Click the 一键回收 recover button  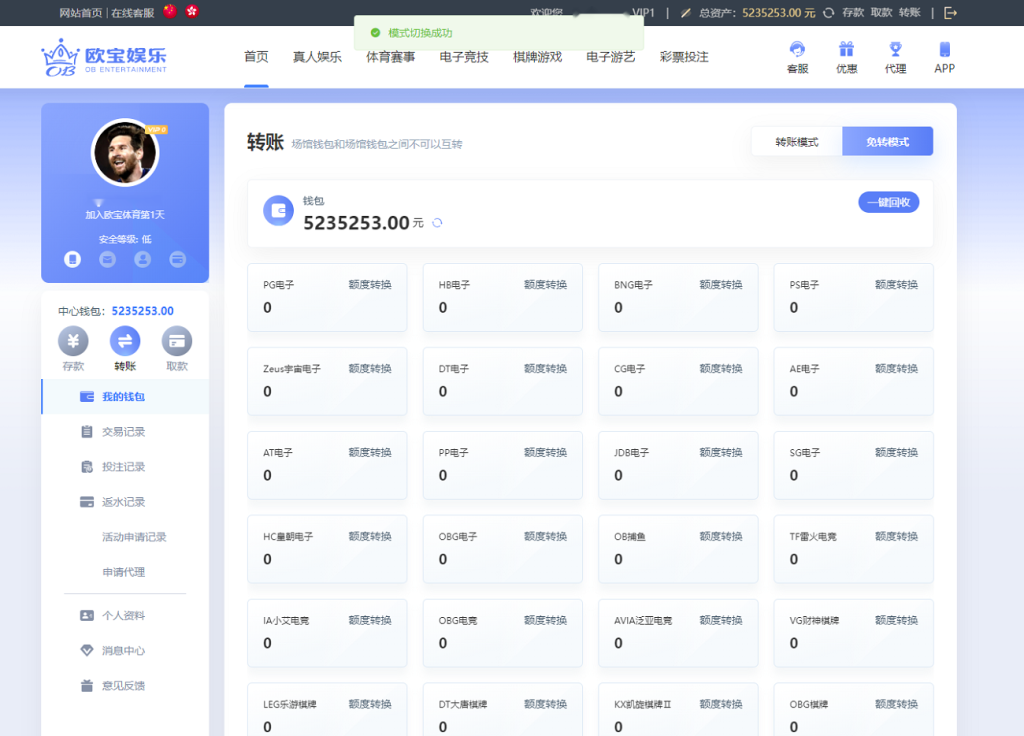click(x=888, y=202)
